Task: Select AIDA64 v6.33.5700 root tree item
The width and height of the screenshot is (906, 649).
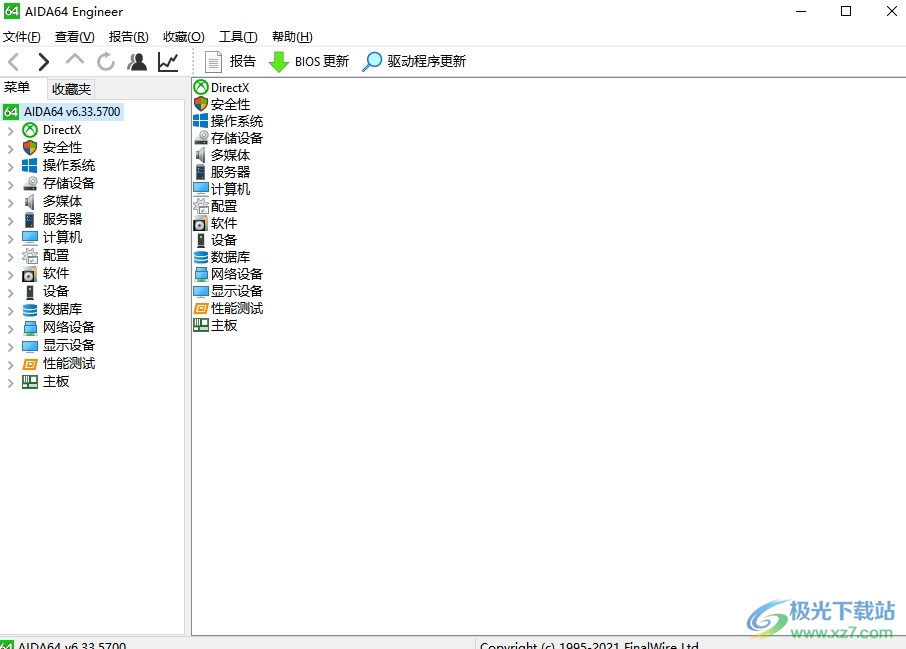Action: (72, 112)
